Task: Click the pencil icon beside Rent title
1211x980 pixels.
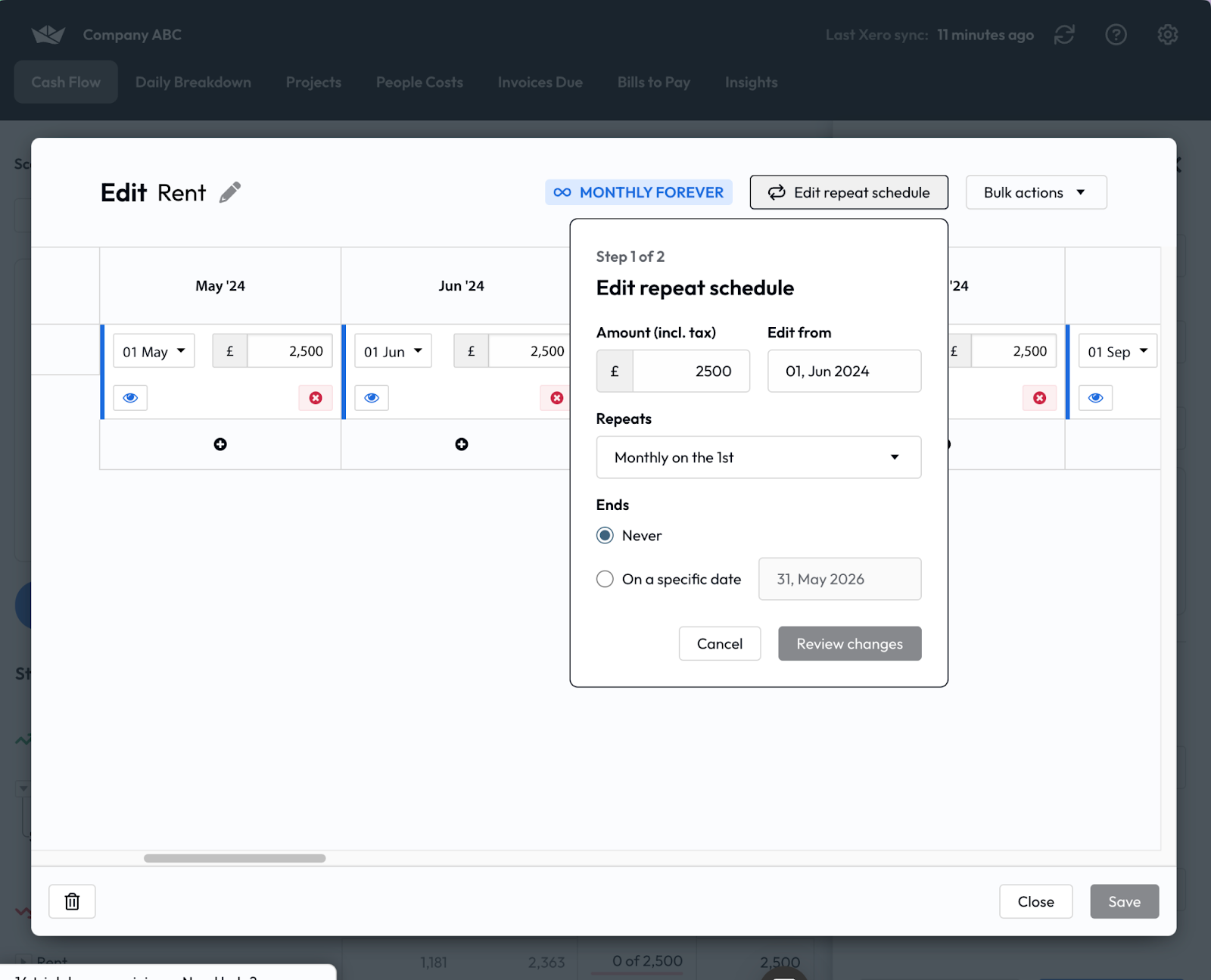Action: click(230, 192)
